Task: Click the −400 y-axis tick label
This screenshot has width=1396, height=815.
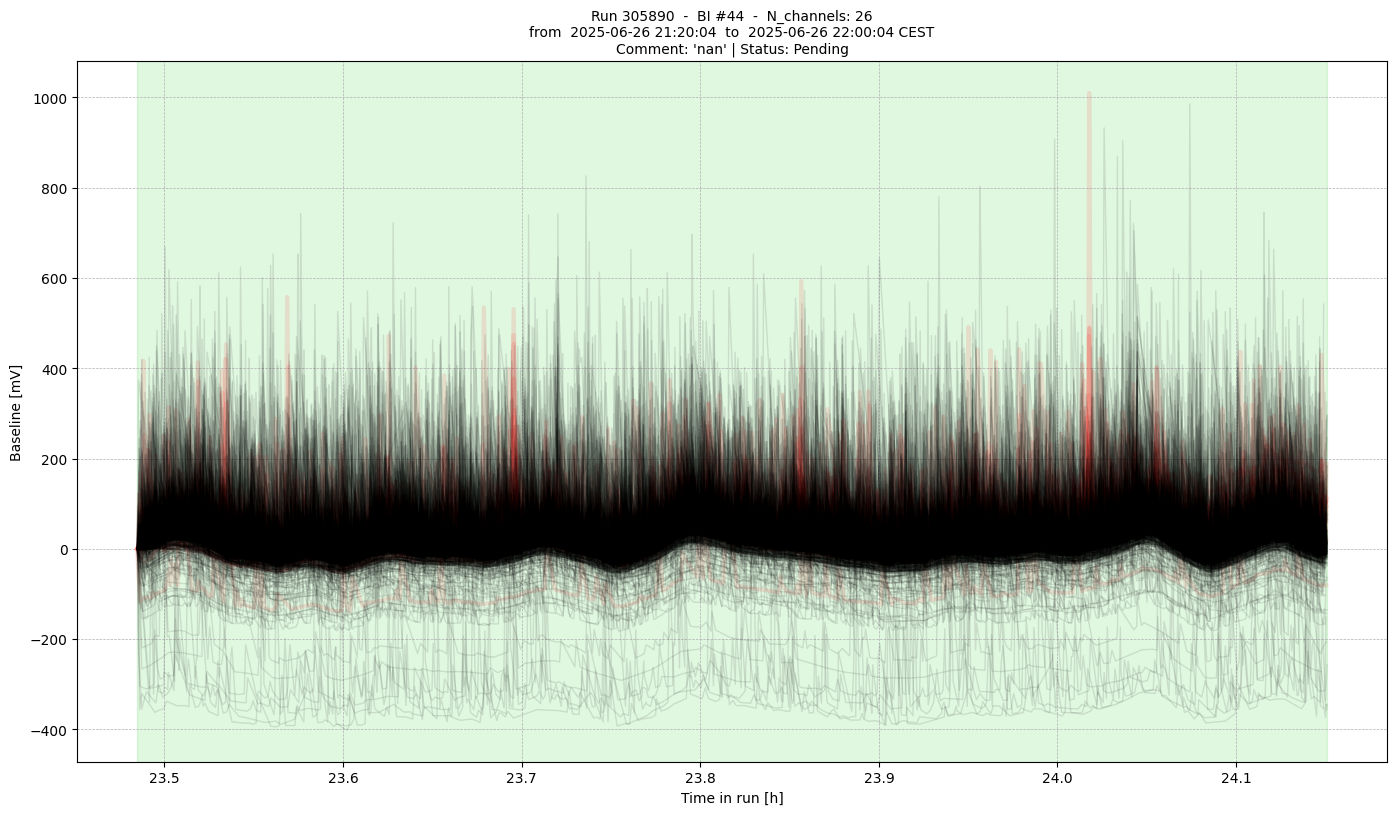Action: pos(50,730)
